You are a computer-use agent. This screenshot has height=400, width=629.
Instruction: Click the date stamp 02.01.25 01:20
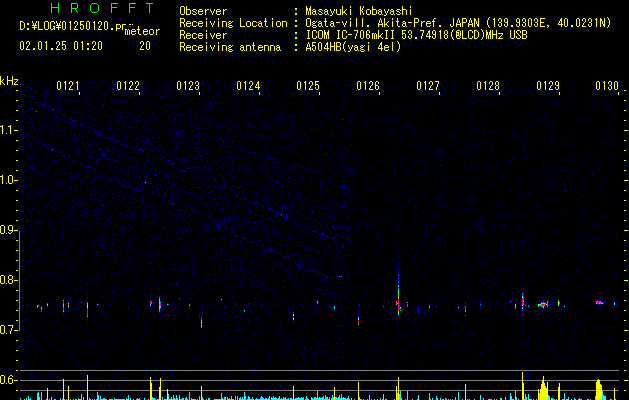click(x=61, y=46)
